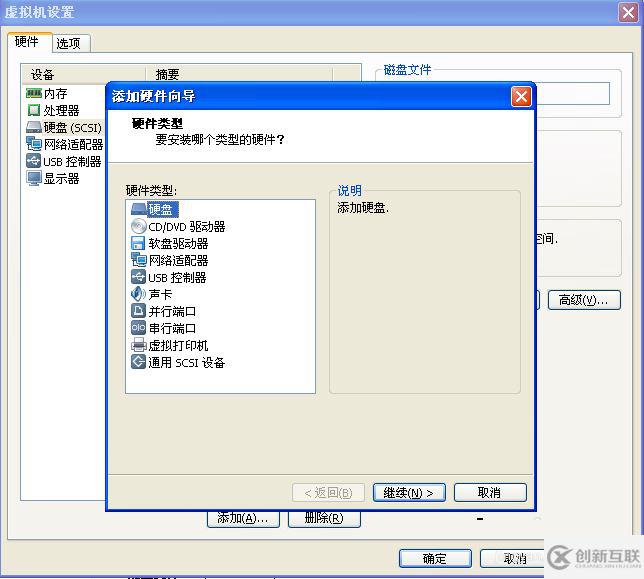
Task: Select 软盘驱动器 hardware type
Action: (178, 244)
